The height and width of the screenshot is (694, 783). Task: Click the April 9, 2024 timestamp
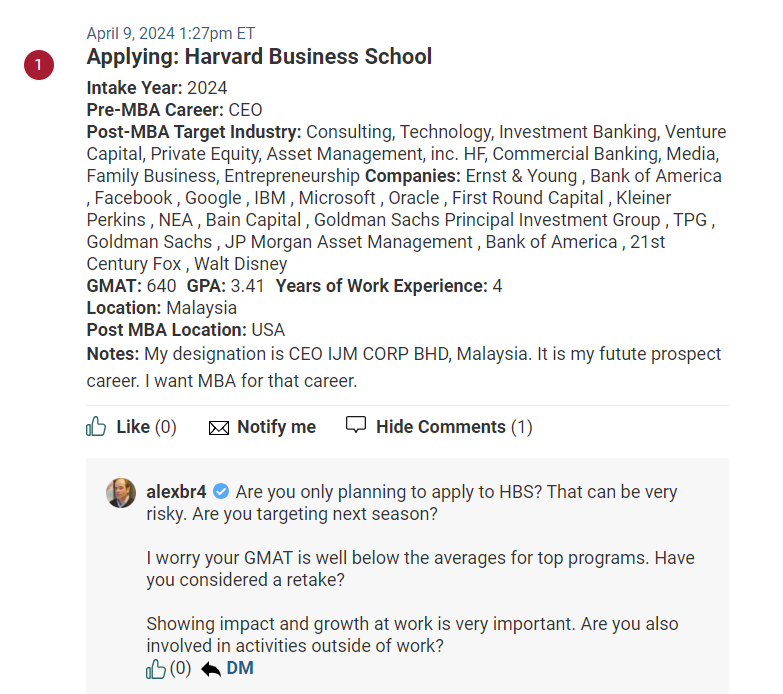pyautogui.click(x=170, y=33)
